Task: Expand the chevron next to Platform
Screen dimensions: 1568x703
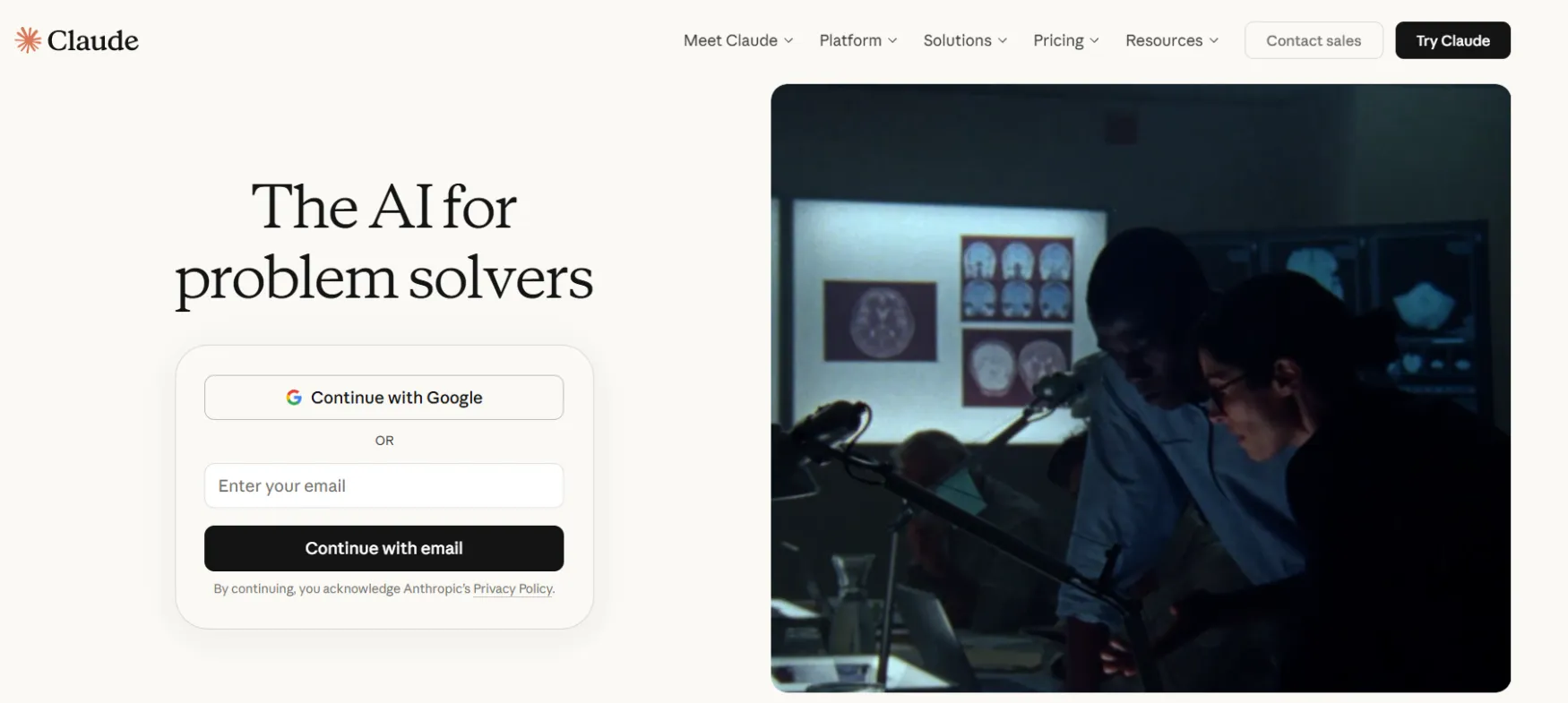Action: point(892,41)
